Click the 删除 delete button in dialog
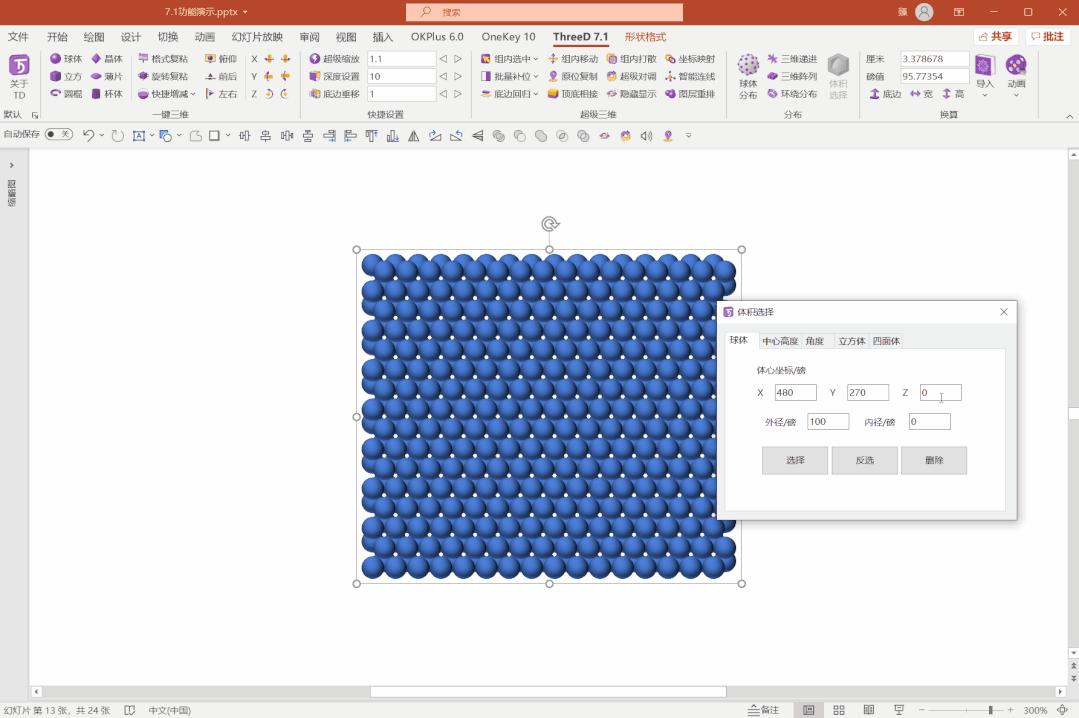Viewport: 1079px width, 718px height. point(933,460)
